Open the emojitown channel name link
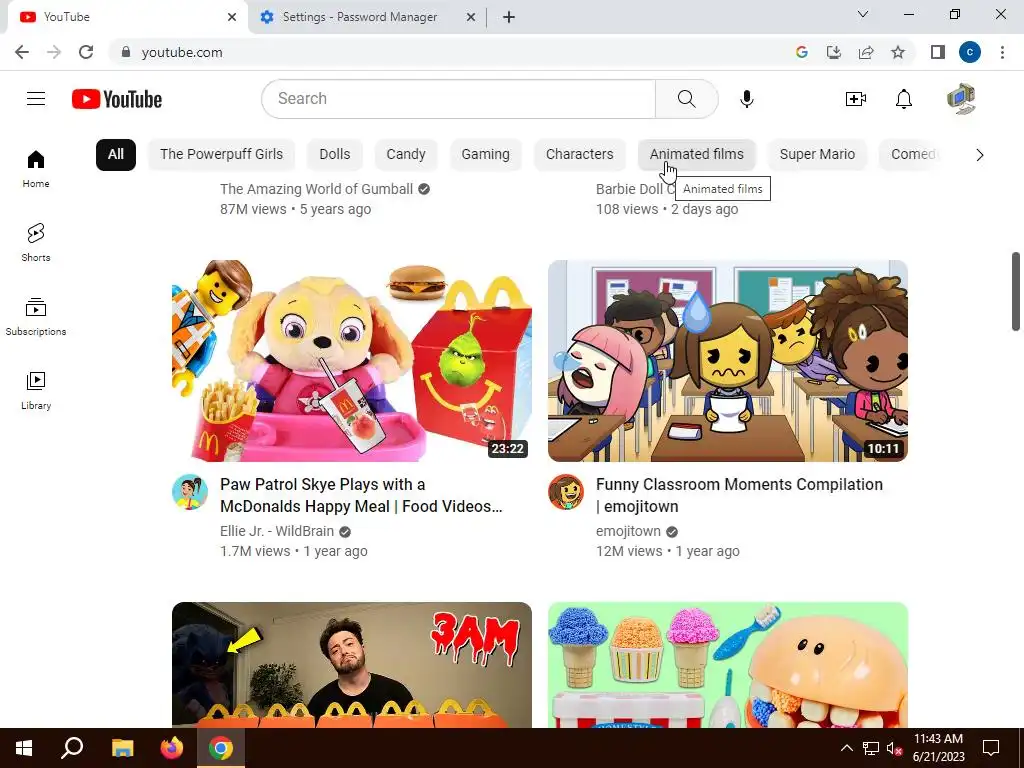 (x=628, y=531)
